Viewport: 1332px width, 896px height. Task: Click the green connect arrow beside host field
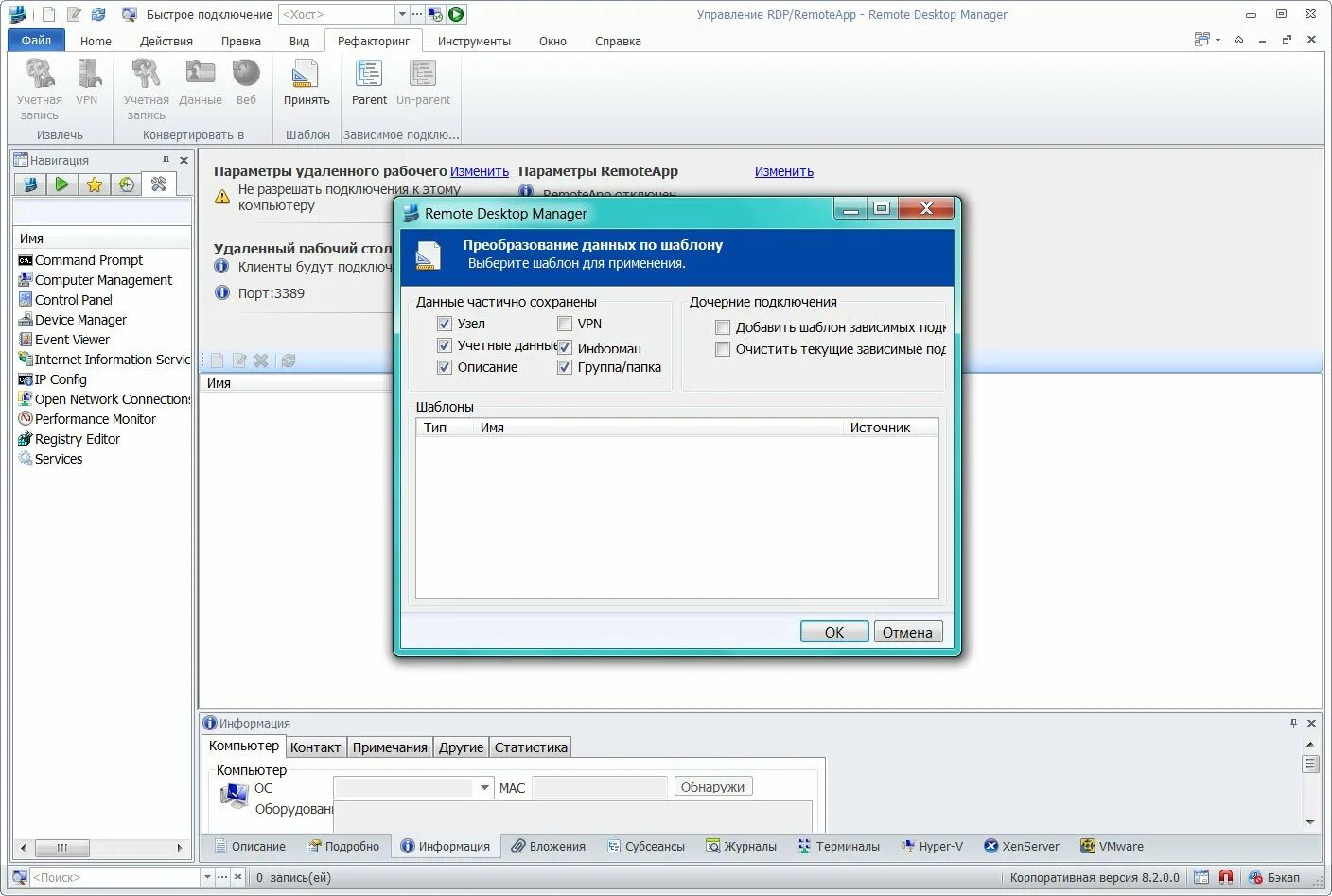coord(456,14)
